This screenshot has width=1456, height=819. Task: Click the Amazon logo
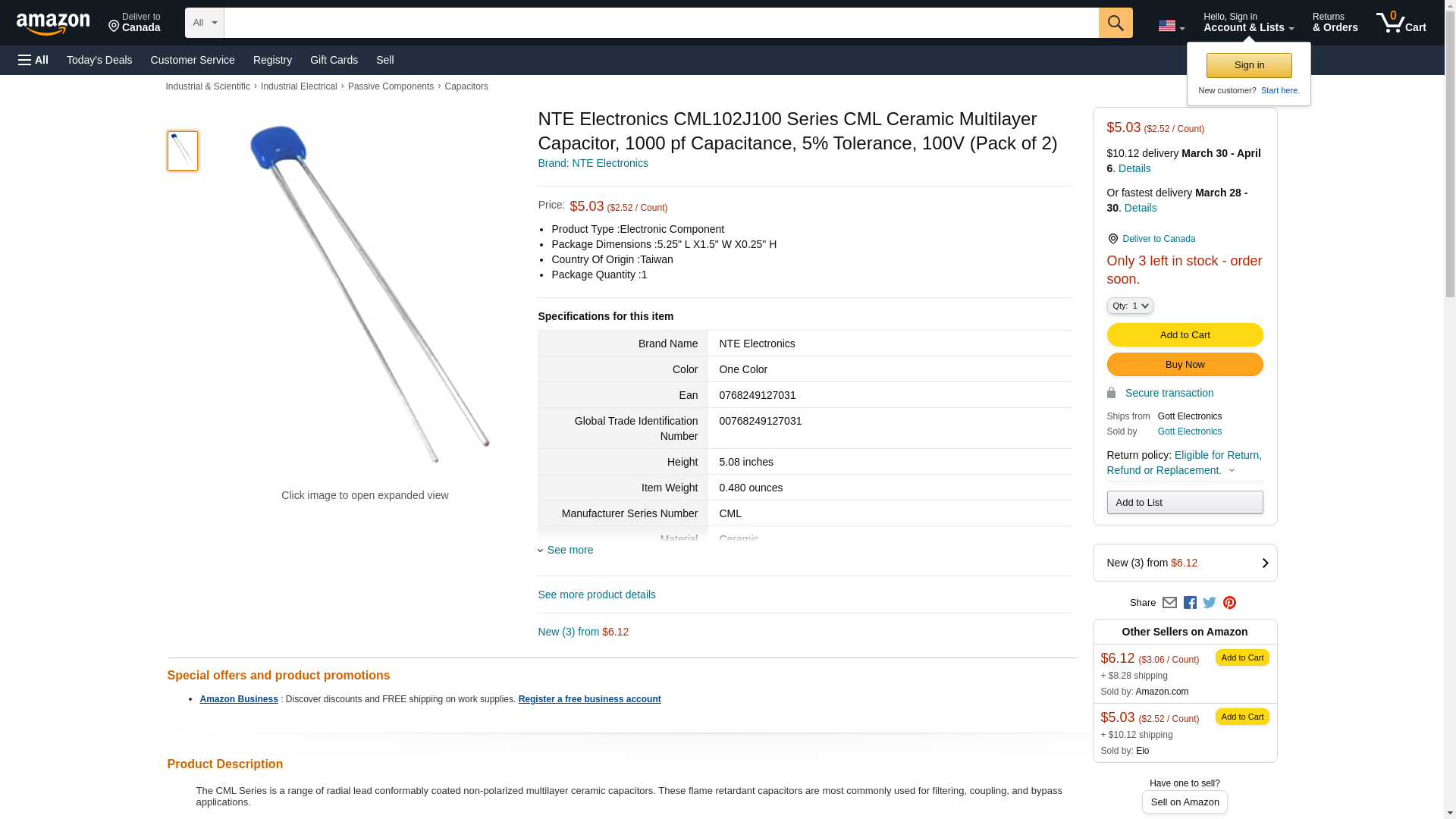point(53,24)
